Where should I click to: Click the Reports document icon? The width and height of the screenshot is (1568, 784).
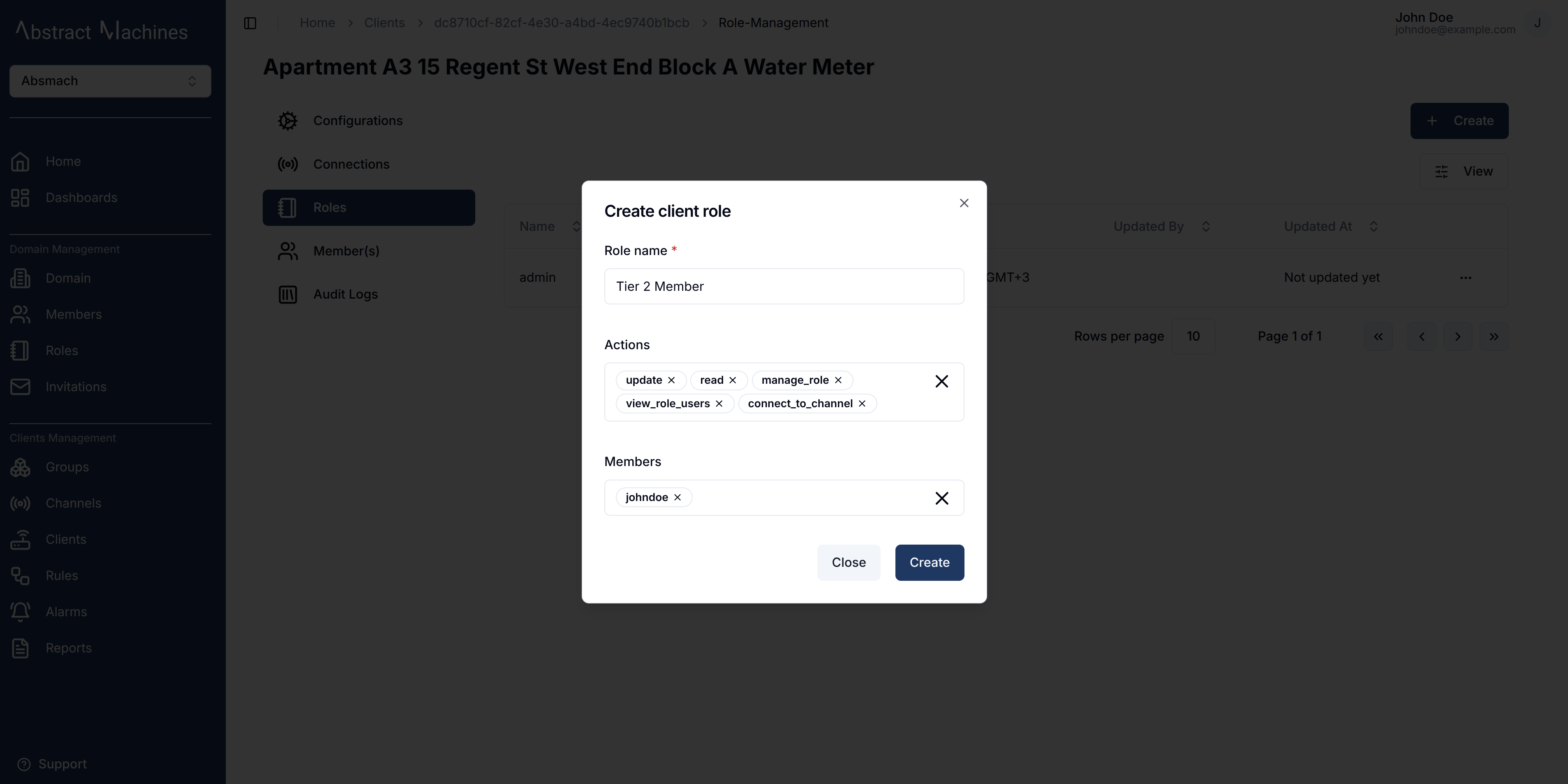click(20, 648)
